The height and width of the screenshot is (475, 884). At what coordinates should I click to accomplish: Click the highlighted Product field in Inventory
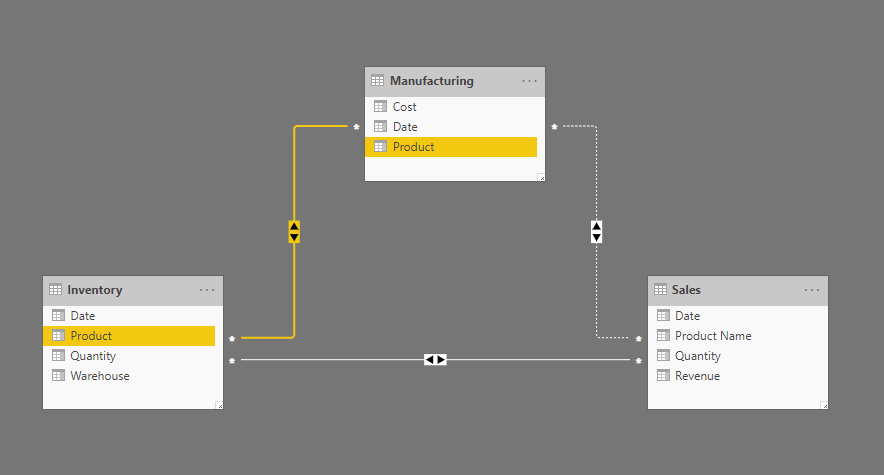(x=91, y=336)
